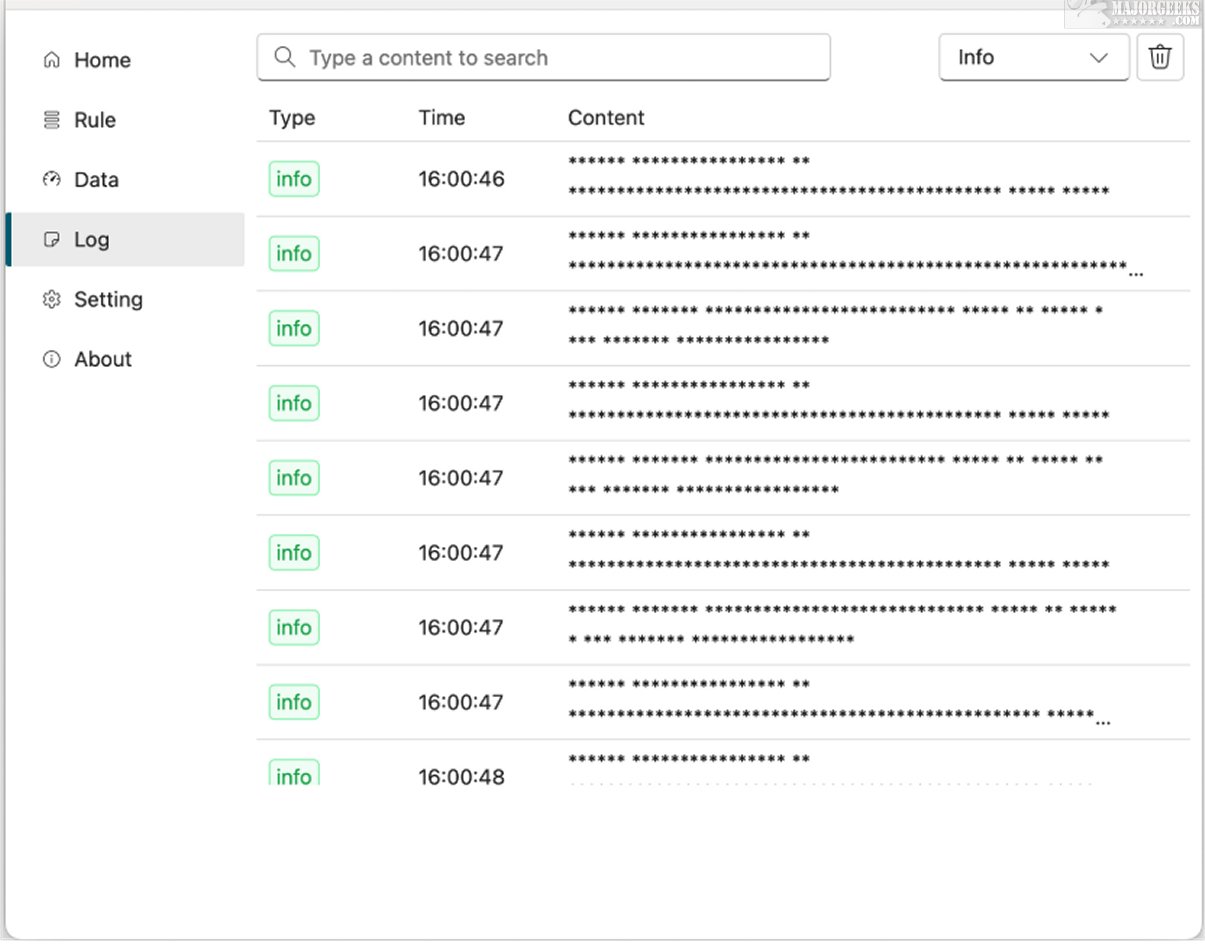The width and height of the screenshot is (1205, 944).
Task: Expand the log level chevron arrow
Action: [x=1098, y=58]
